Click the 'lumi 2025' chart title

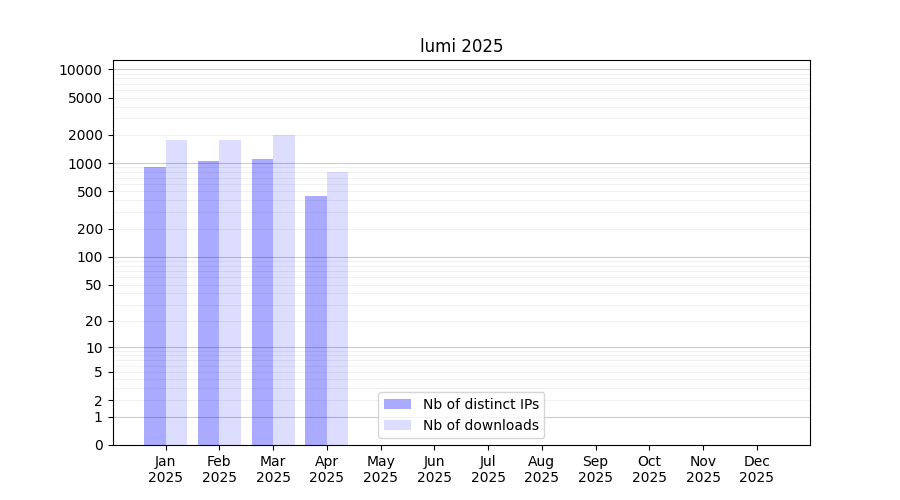click(461, 46)
